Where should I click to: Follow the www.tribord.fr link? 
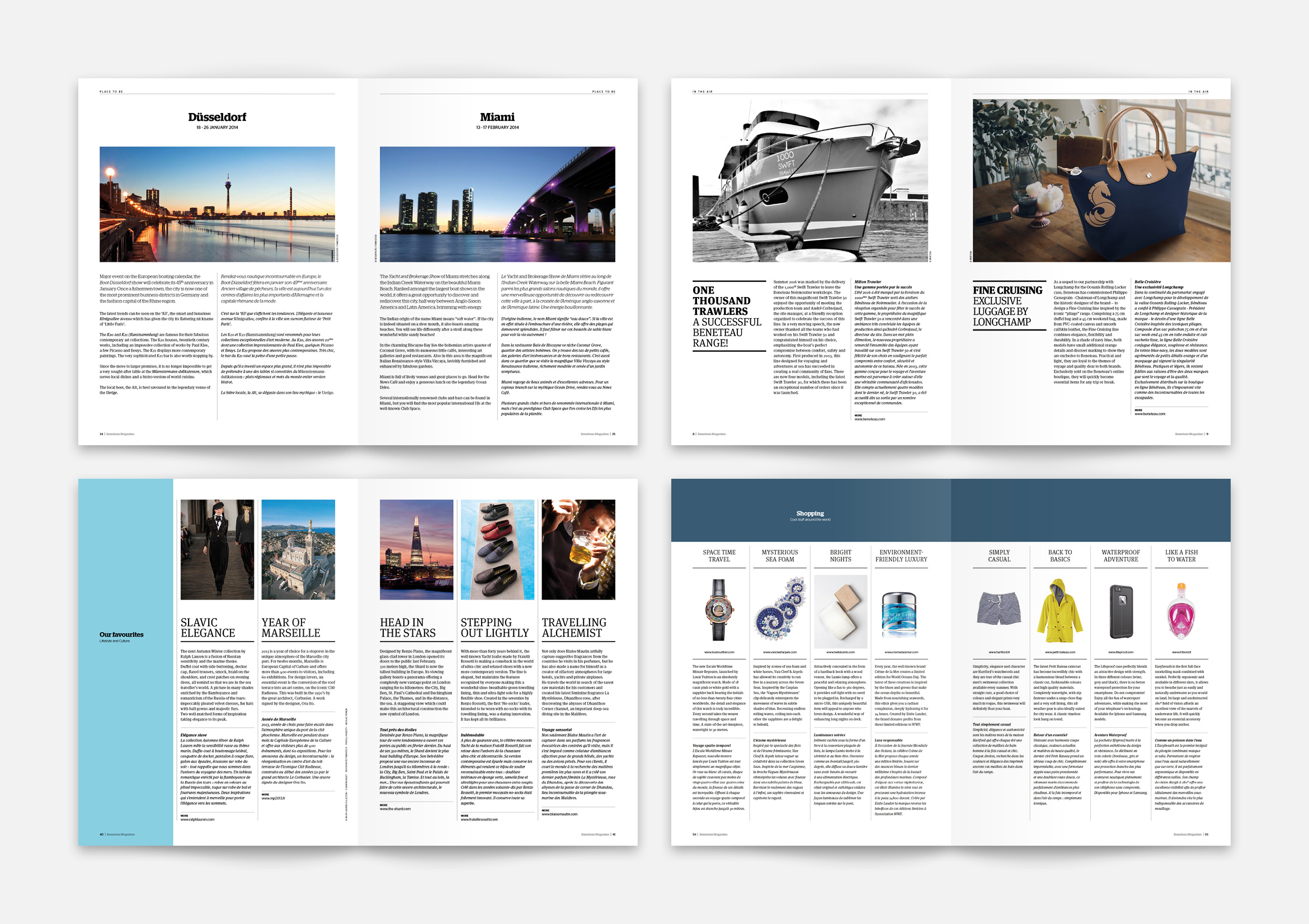tap(1181, 652)
